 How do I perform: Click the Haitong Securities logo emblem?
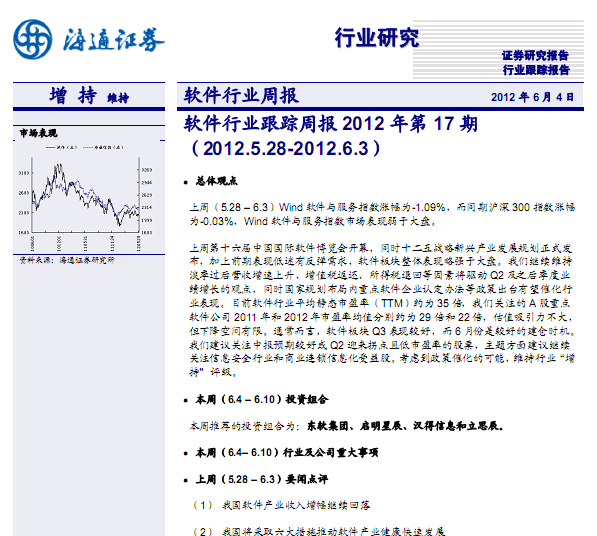32,39
